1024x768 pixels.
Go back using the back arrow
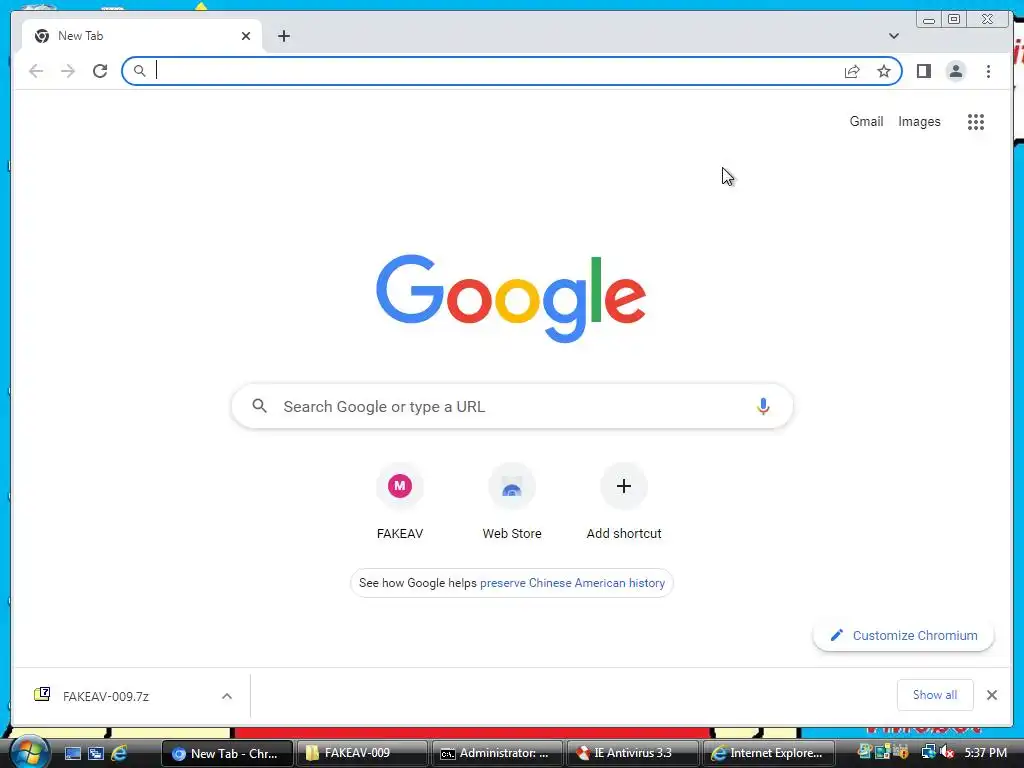point(36,71)
